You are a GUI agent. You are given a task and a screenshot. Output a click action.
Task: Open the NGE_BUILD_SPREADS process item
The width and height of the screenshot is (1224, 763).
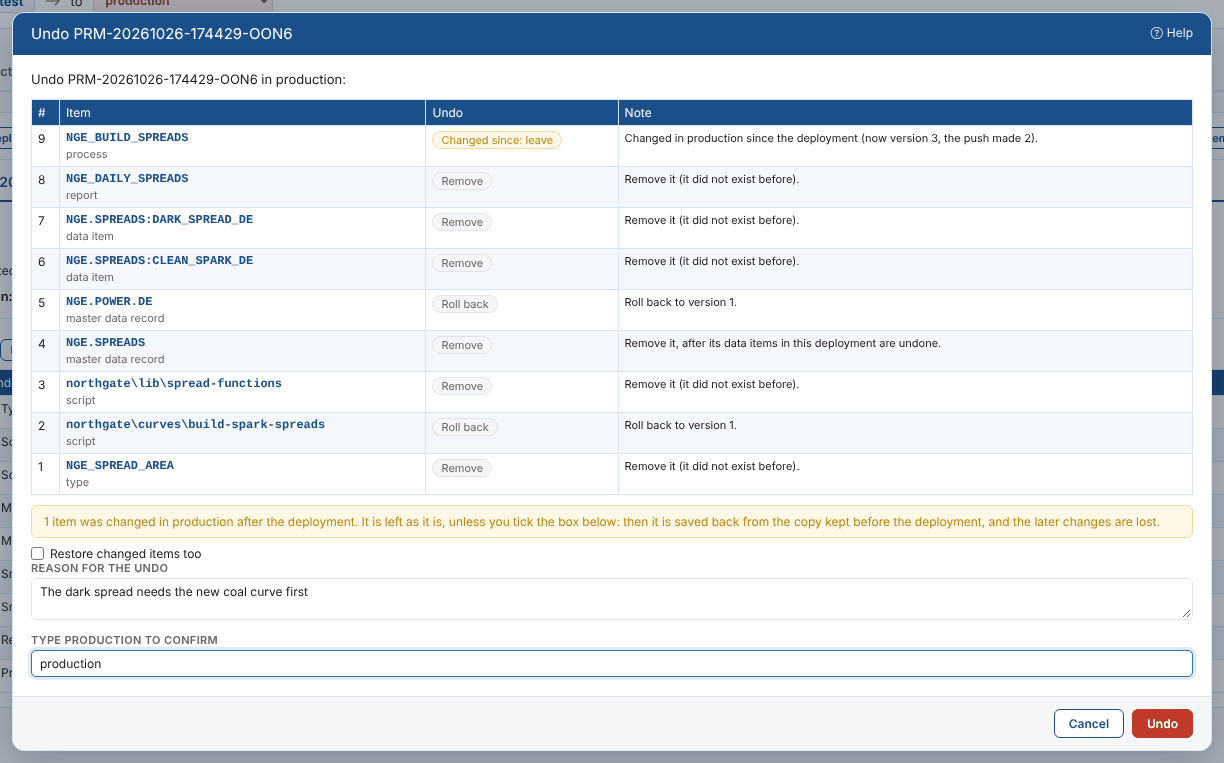(127, 137)
